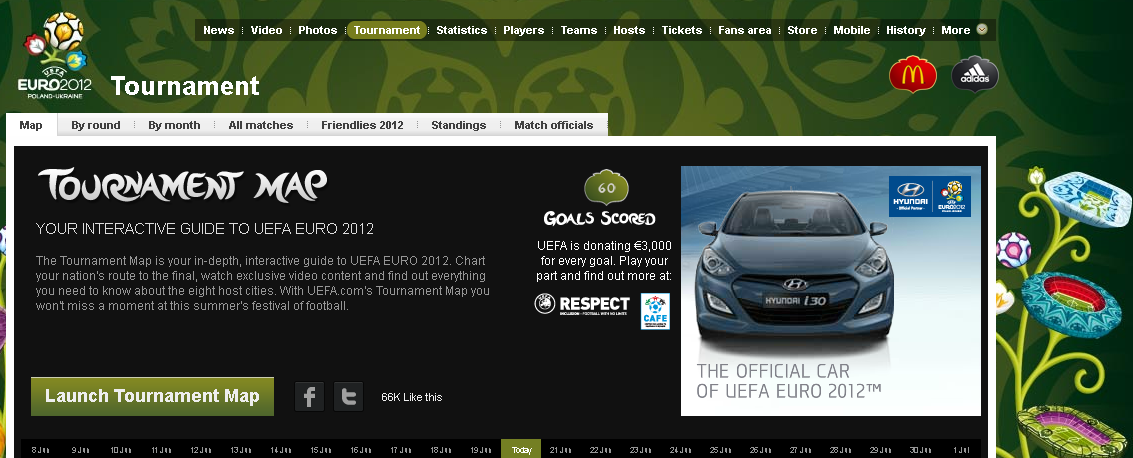Select the Tournament menu item
This screenshot has height=458, width=1133.
(x=387, y=30)
